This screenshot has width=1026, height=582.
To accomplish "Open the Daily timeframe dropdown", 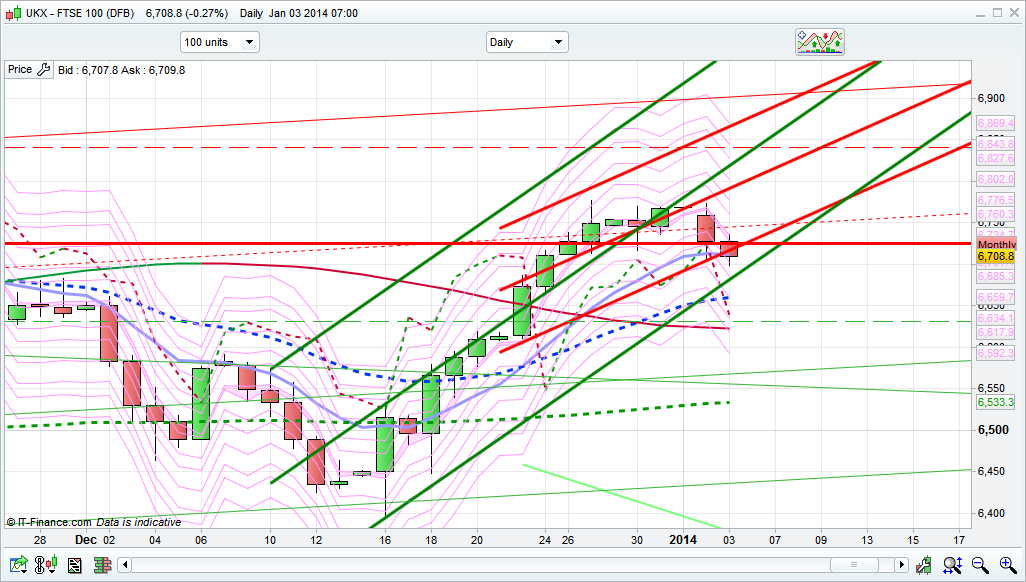I will tap(526, 42).
